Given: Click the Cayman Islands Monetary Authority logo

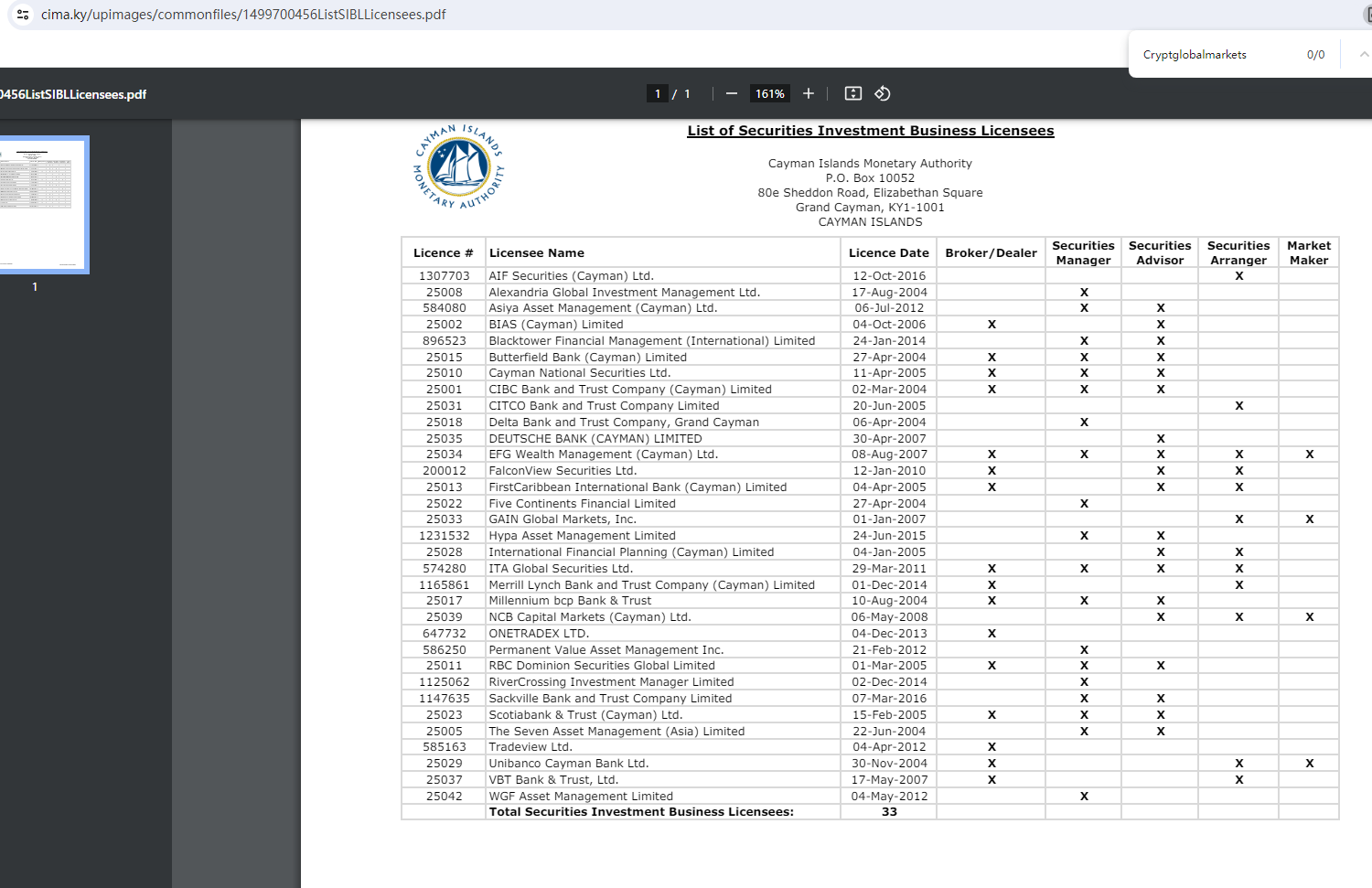Looking at the screenshot, I should click(458, 167).
